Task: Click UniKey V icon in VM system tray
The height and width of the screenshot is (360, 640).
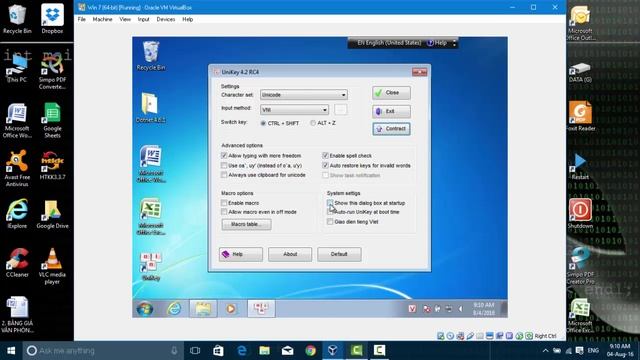Action: [412, 309]
